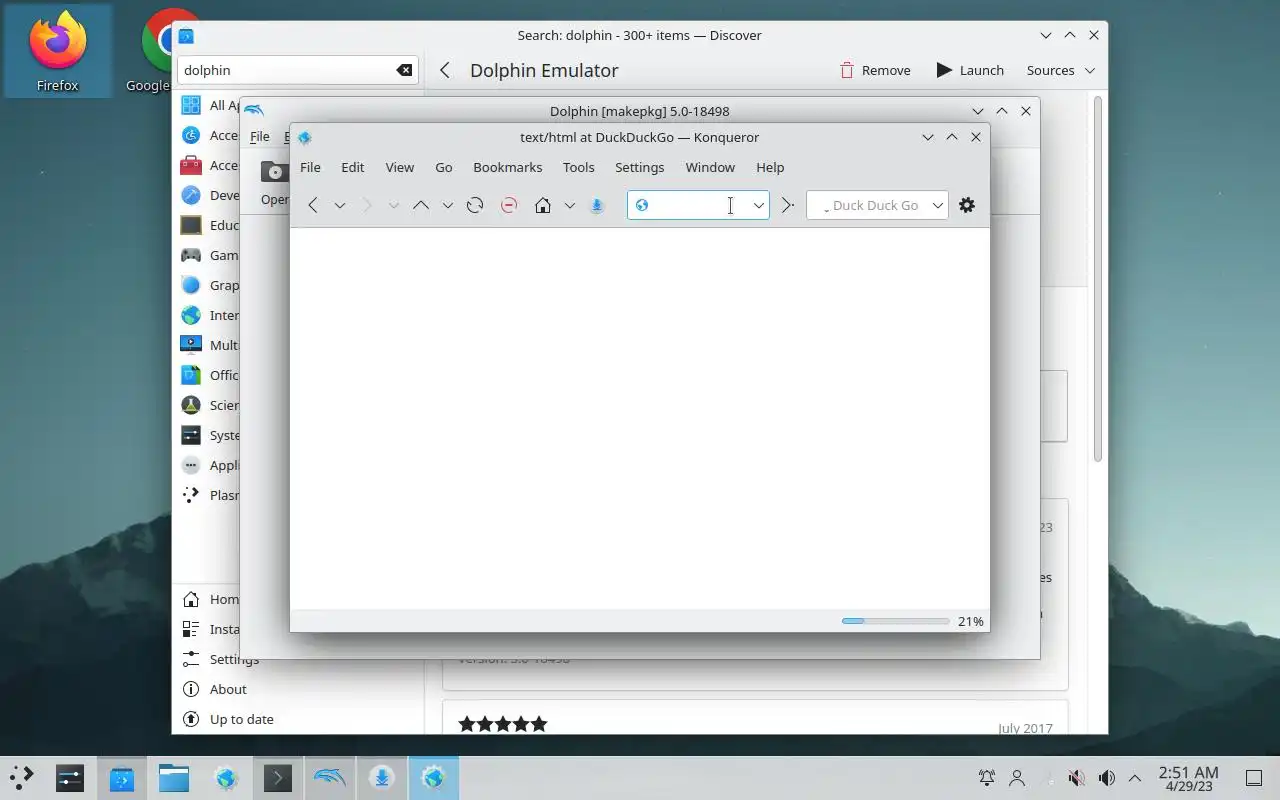Open System category icon in Discover

191,435
